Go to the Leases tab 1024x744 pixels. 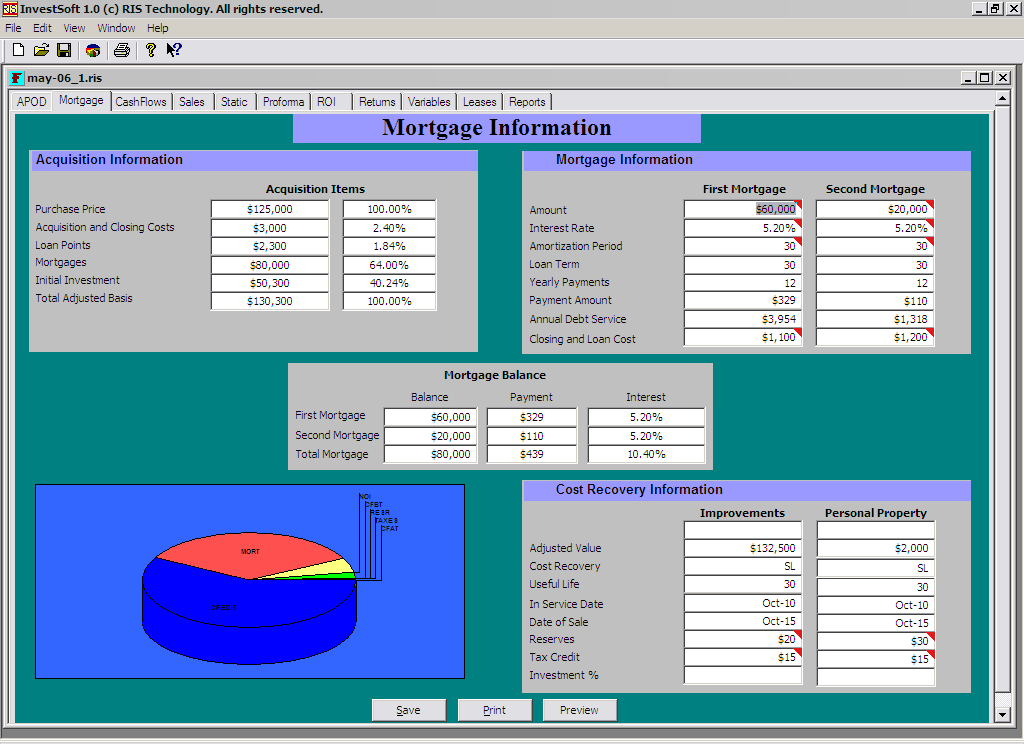coord(479,102)
